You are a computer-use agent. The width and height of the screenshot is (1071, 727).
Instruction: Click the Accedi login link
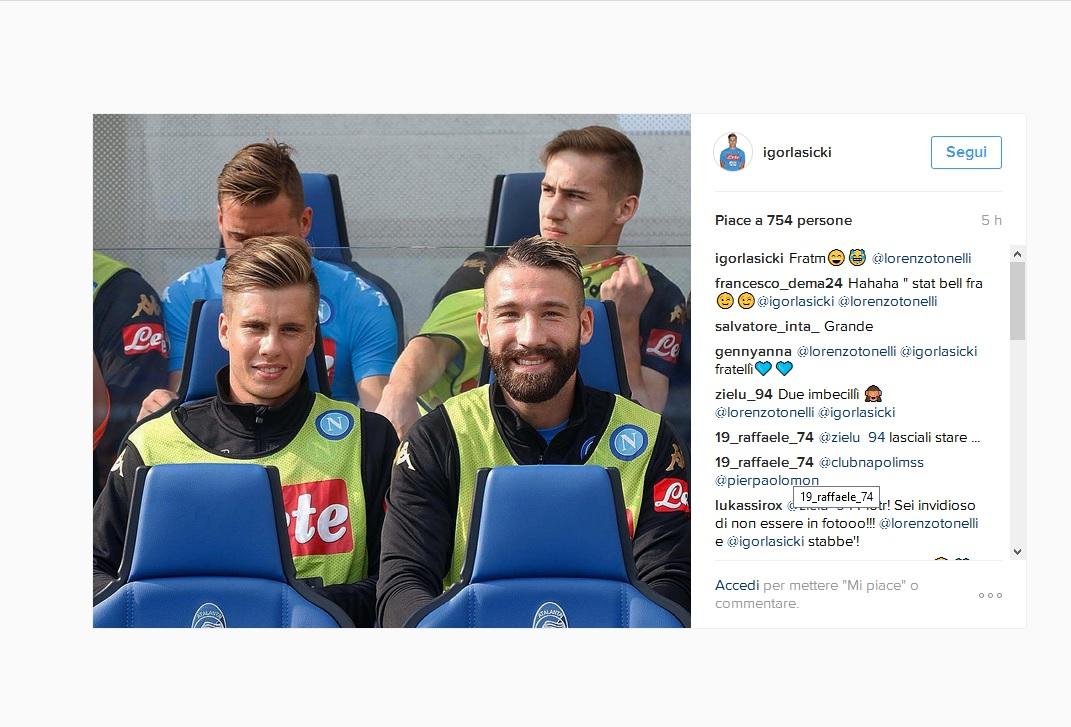point(736,586)
